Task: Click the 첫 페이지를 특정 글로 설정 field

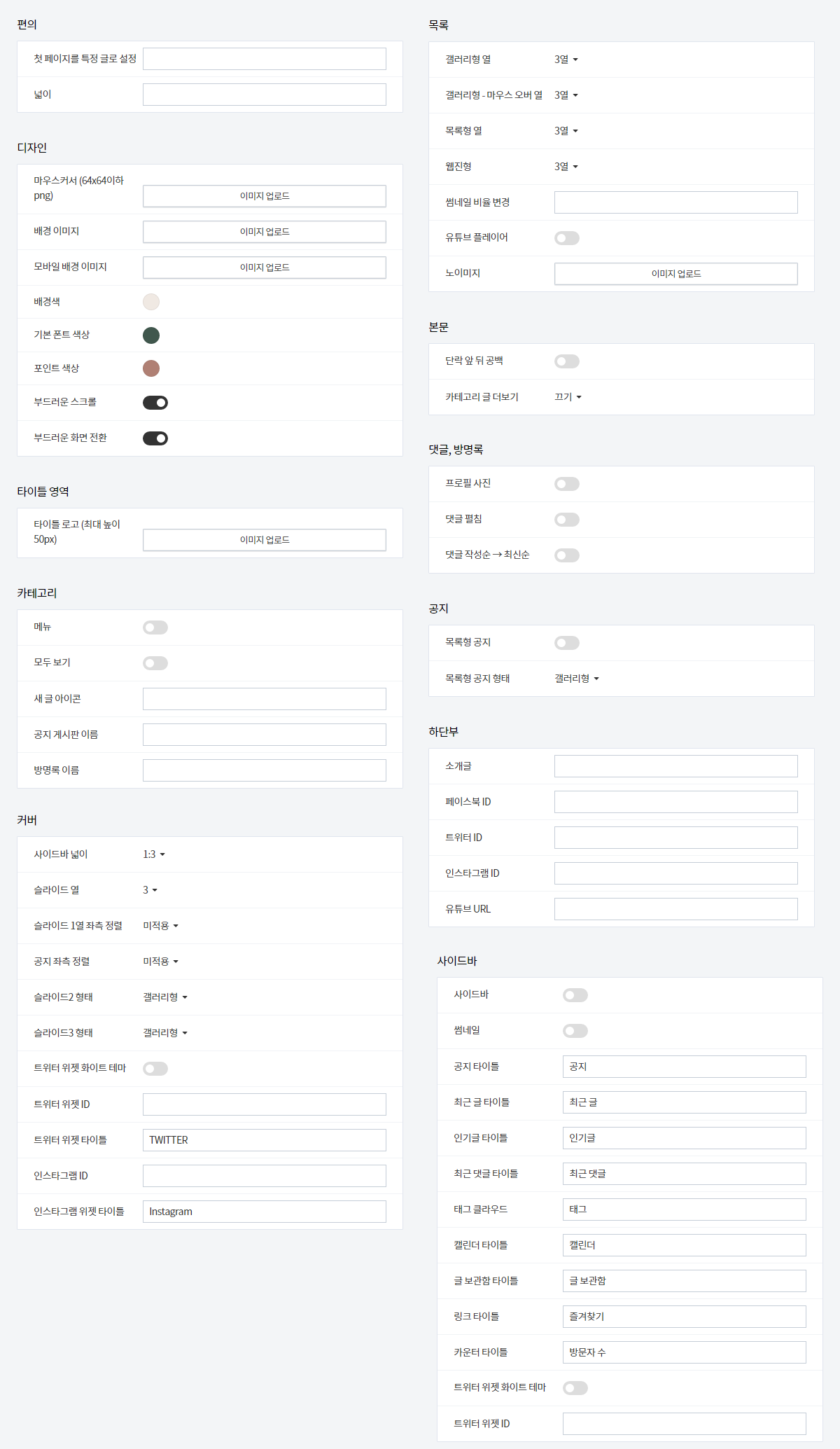Action: point(265,59)
